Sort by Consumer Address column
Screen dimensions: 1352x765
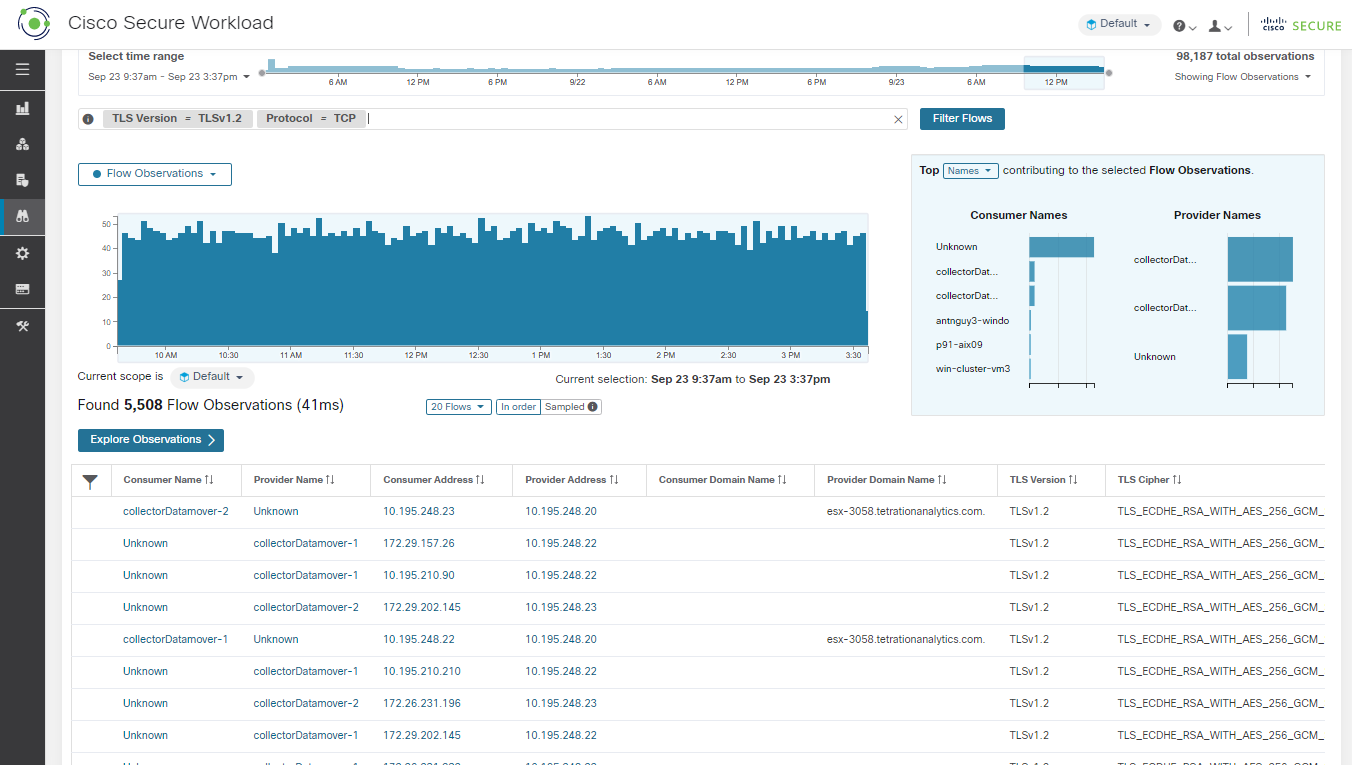point(434,480)
